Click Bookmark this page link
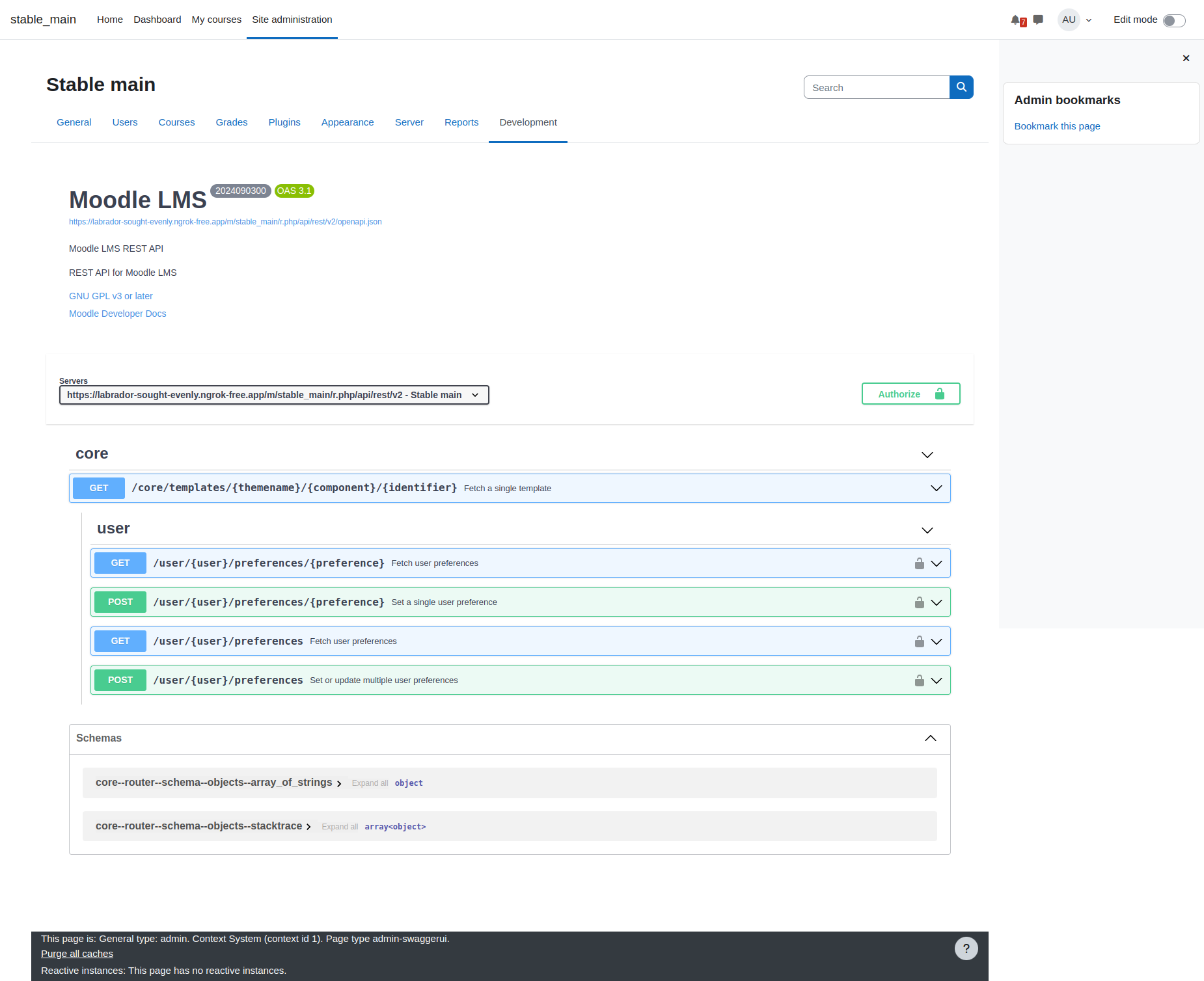Screen dimensions: 1204x981 coord(1057,126)
